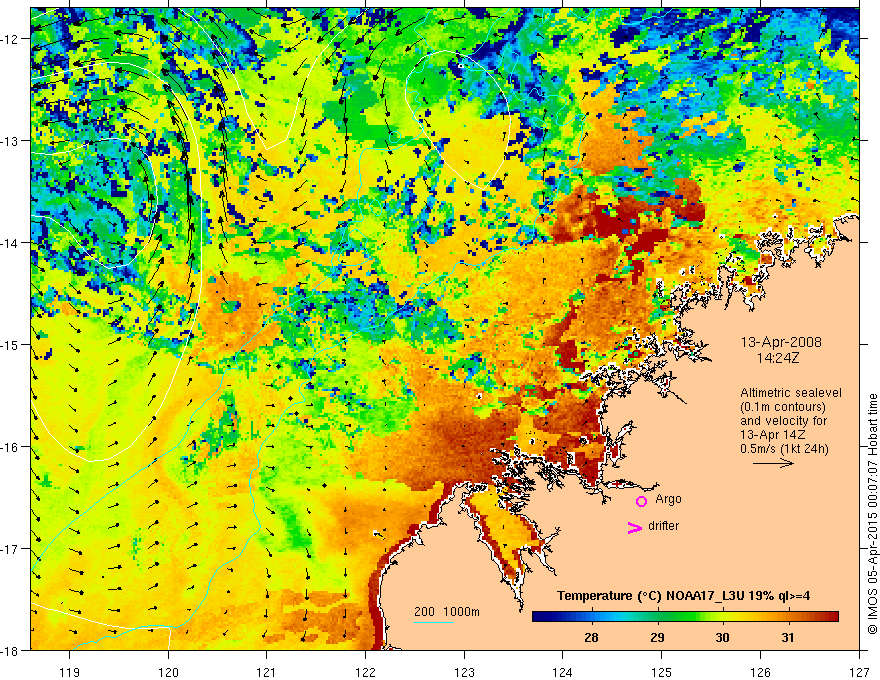Click the latitude axis label '-16'
This screenshot has width=880, height=680.
(10, 447)
